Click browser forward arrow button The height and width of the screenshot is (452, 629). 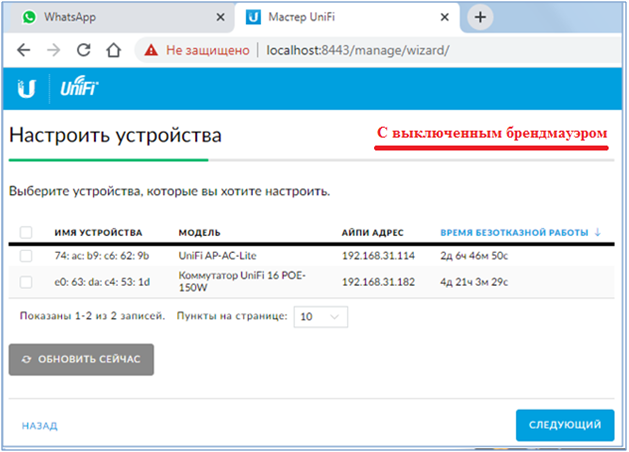click(x=54, y=49)
